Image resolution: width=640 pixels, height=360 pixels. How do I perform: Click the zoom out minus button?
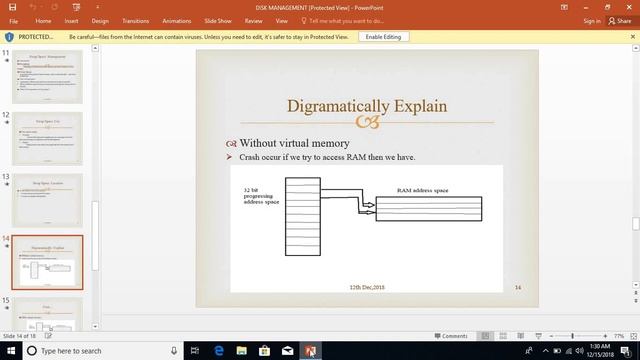[x=551, y=336]
